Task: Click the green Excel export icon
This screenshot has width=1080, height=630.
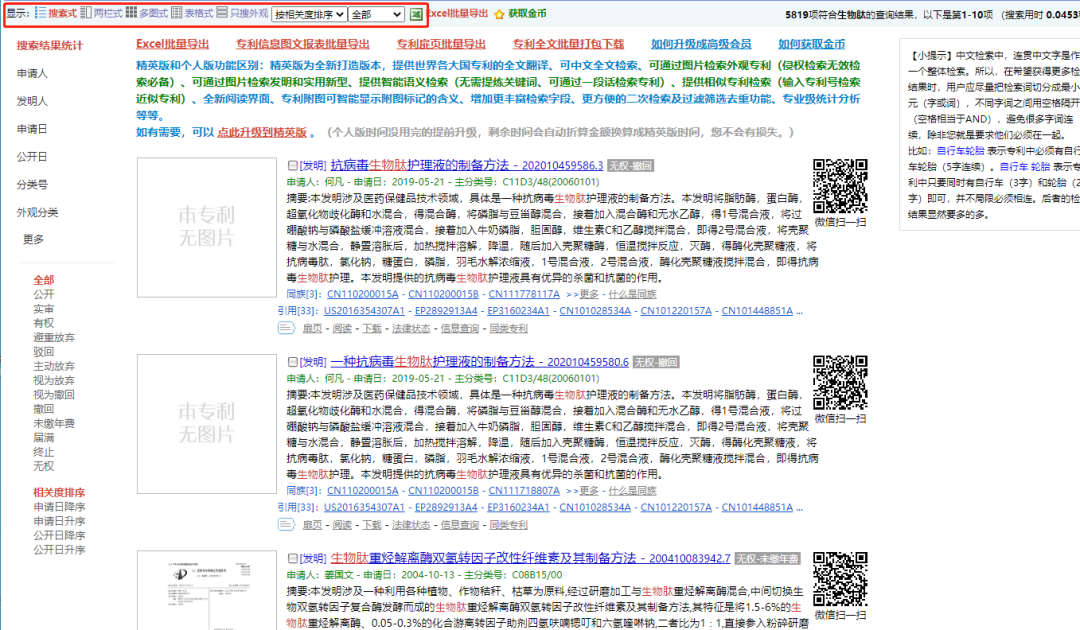Action: coord(416,14)
